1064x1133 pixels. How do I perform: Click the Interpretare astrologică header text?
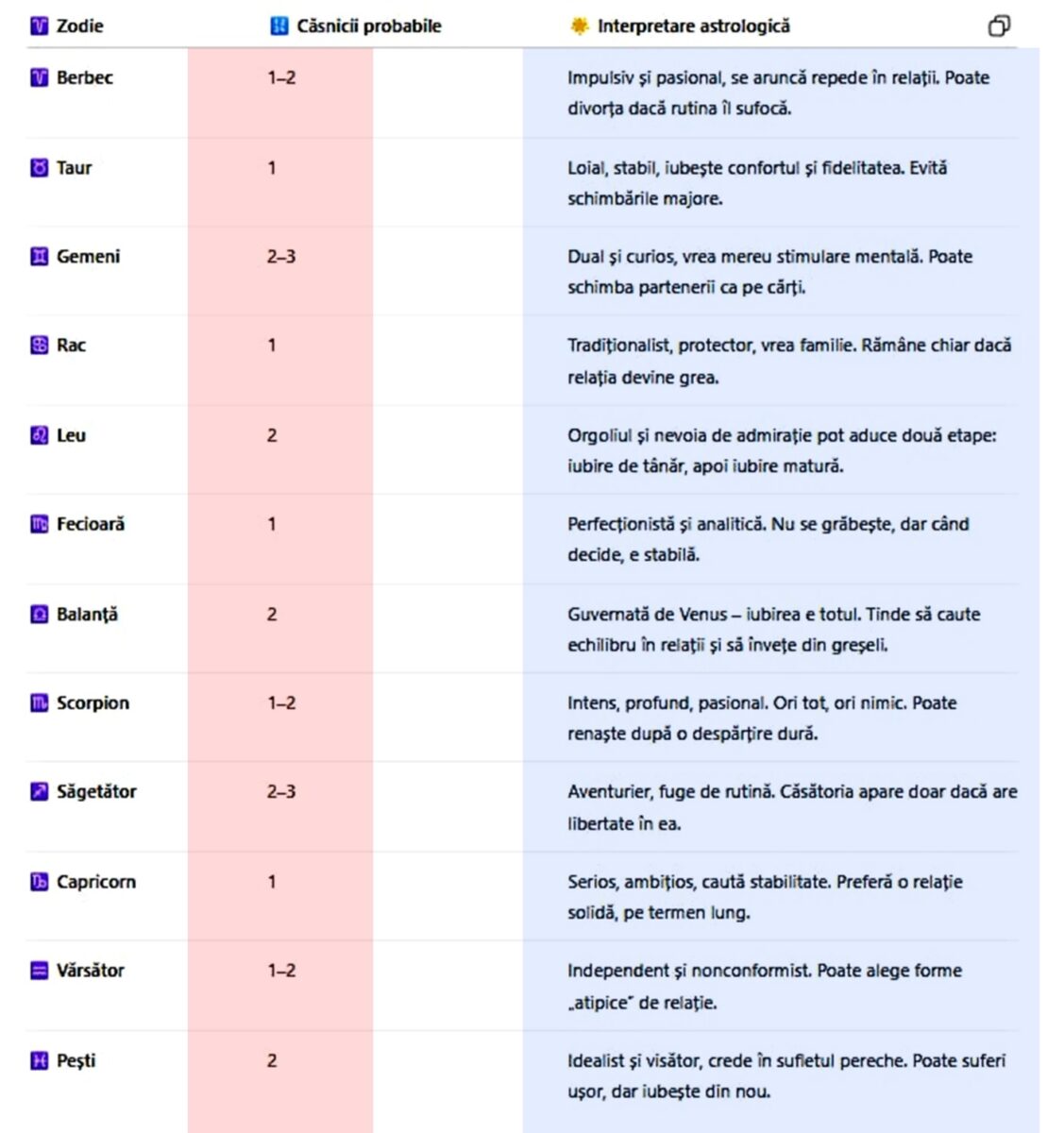tap(693, 26)
